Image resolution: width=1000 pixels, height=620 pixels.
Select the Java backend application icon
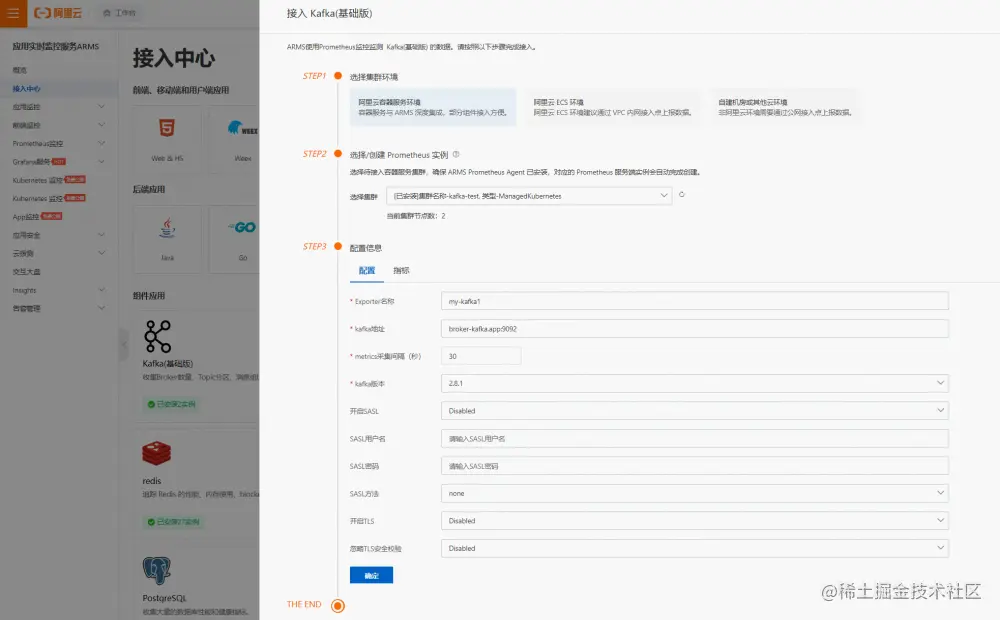coord(167,228)
